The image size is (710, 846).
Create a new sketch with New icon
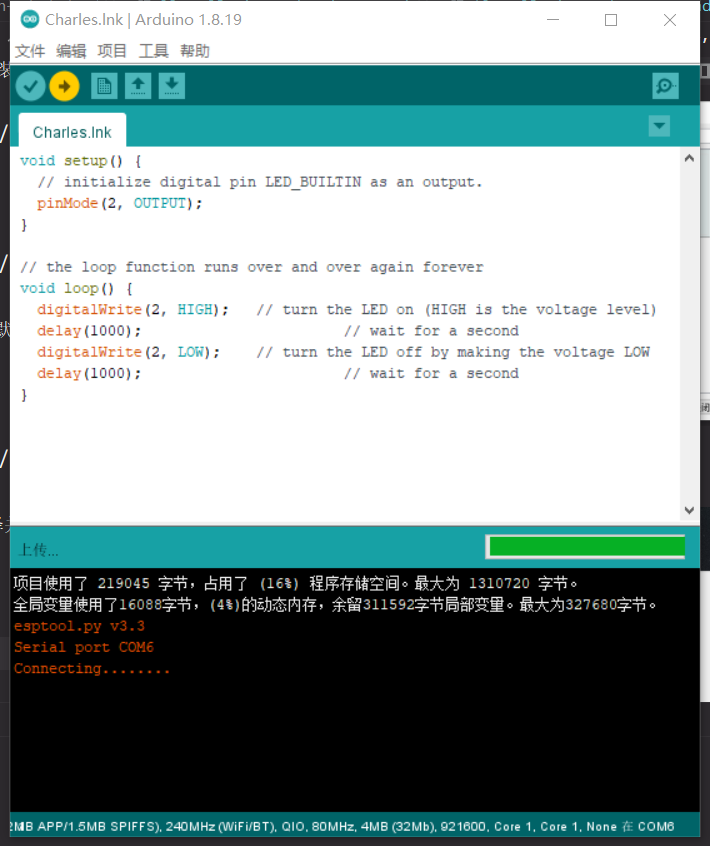click(104, 87)
